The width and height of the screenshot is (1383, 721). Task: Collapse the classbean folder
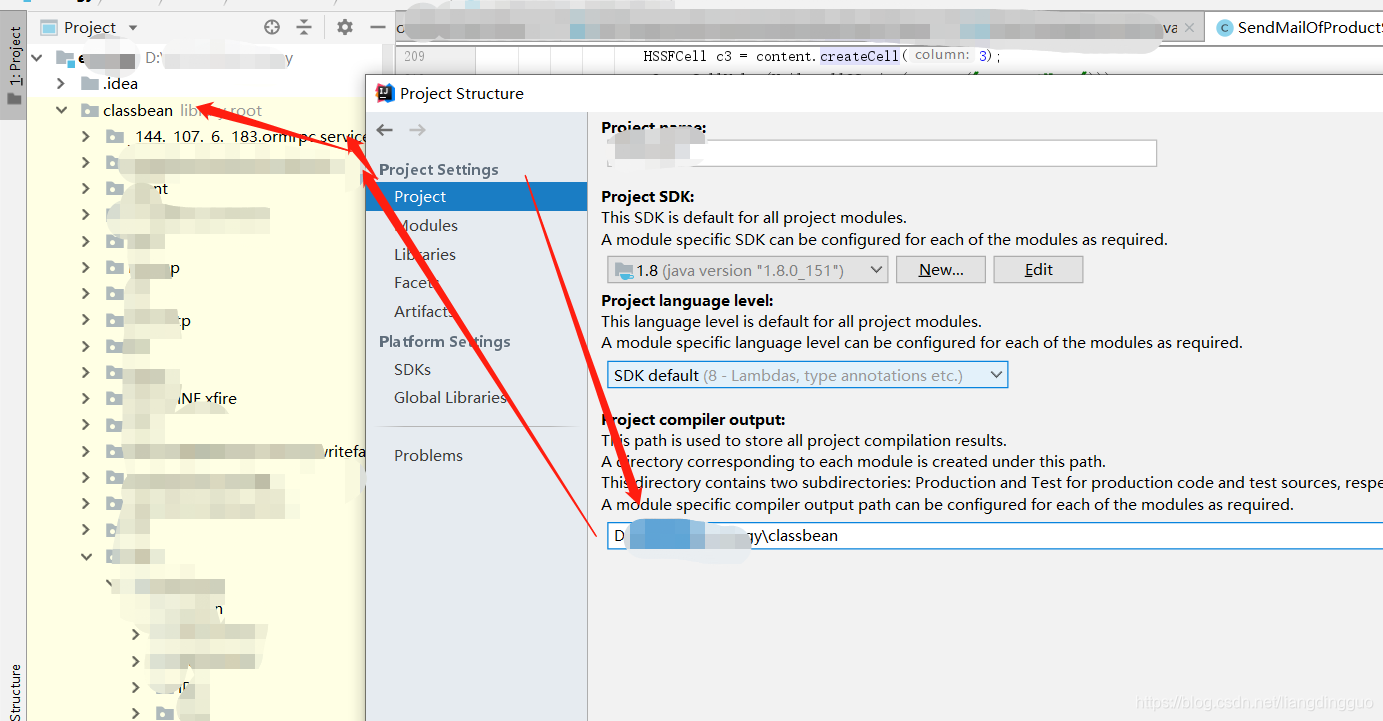63,110
